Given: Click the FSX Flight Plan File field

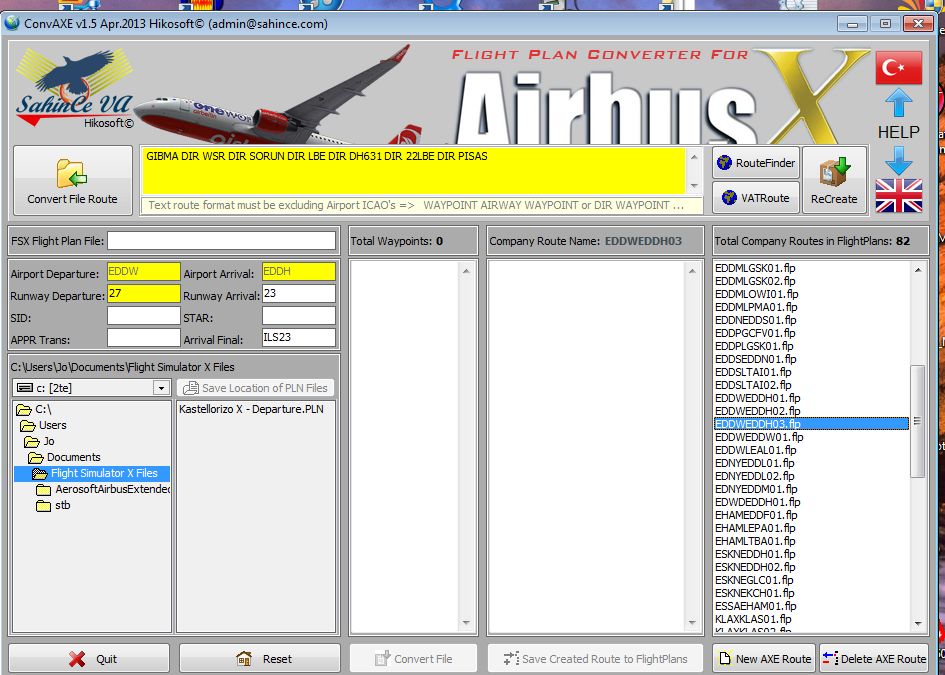Looking at the screenshot, I should 221,241.
